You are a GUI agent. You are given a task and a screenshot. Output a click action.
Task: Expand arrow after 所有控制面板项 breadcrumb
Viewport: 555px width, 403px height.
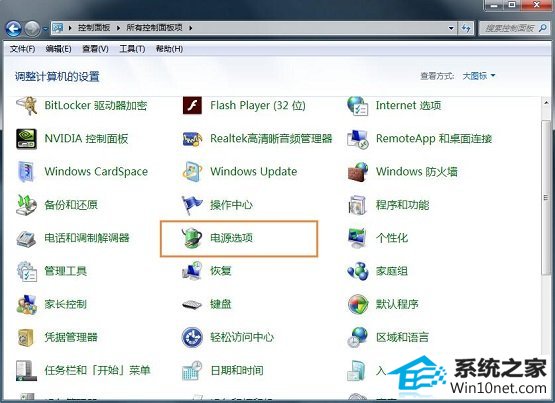coord(190,28)
